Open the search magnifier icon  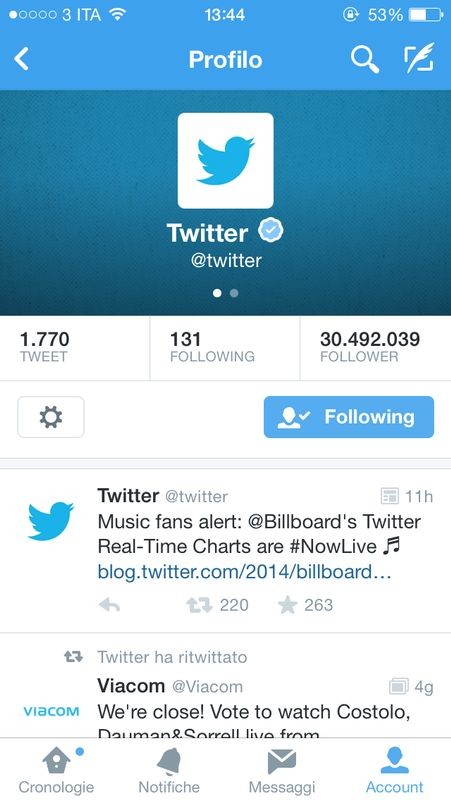pyautogui.click(x=365, y=59)
